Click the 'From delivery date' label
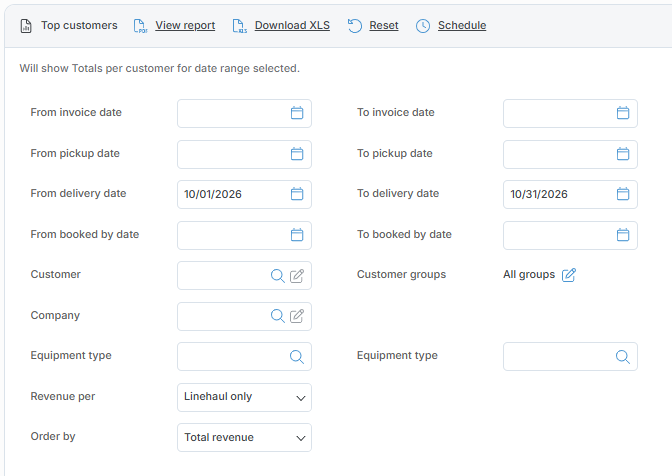 pyautogui.click(x=78, y=193)
